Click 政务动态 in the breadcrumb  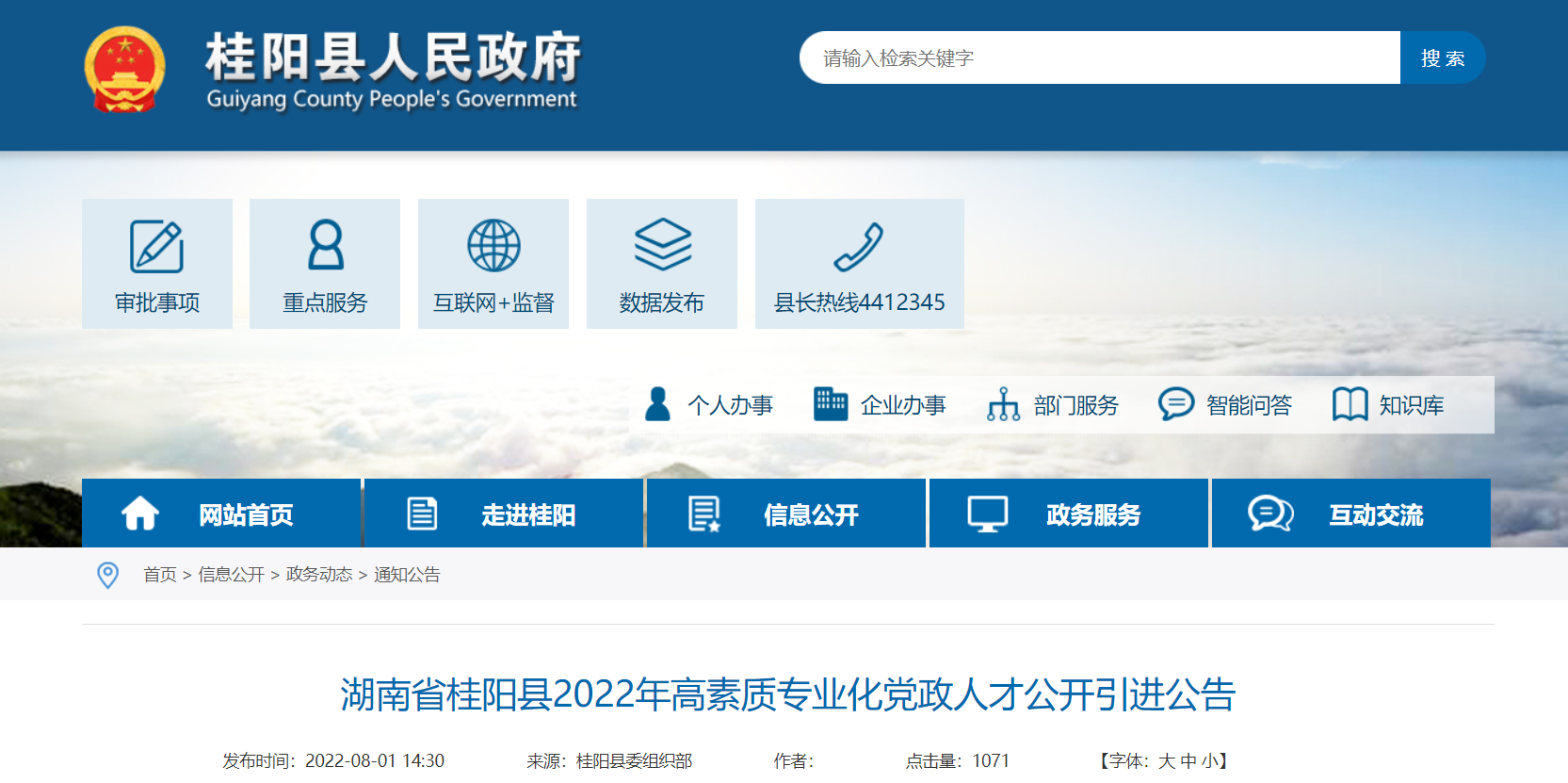(319, 575)
